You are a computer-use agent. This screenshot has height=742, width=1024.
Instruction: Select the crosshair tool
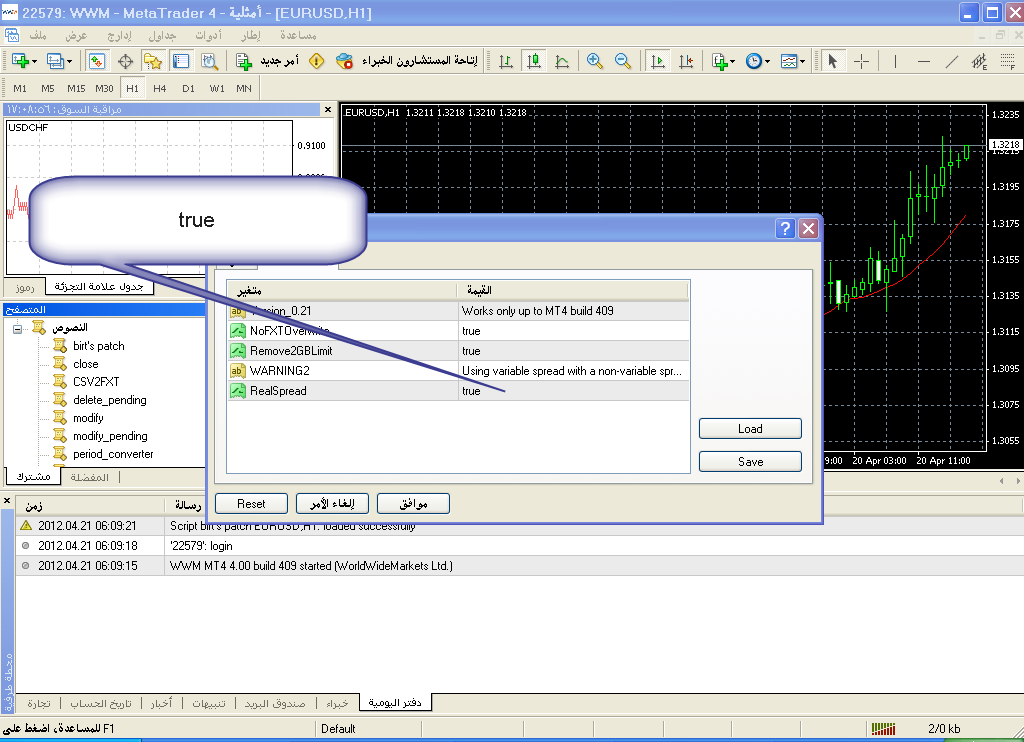click(x=861, y=61)
